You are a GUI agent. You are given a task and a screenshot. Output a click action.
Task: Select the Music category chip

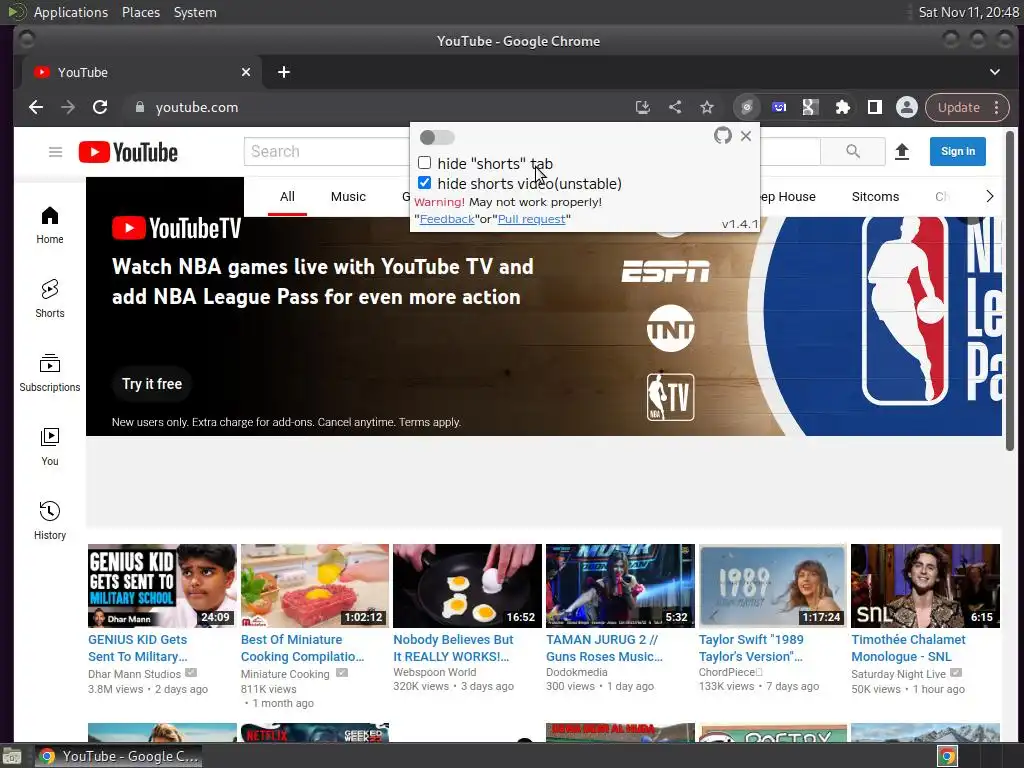(348, 197)
